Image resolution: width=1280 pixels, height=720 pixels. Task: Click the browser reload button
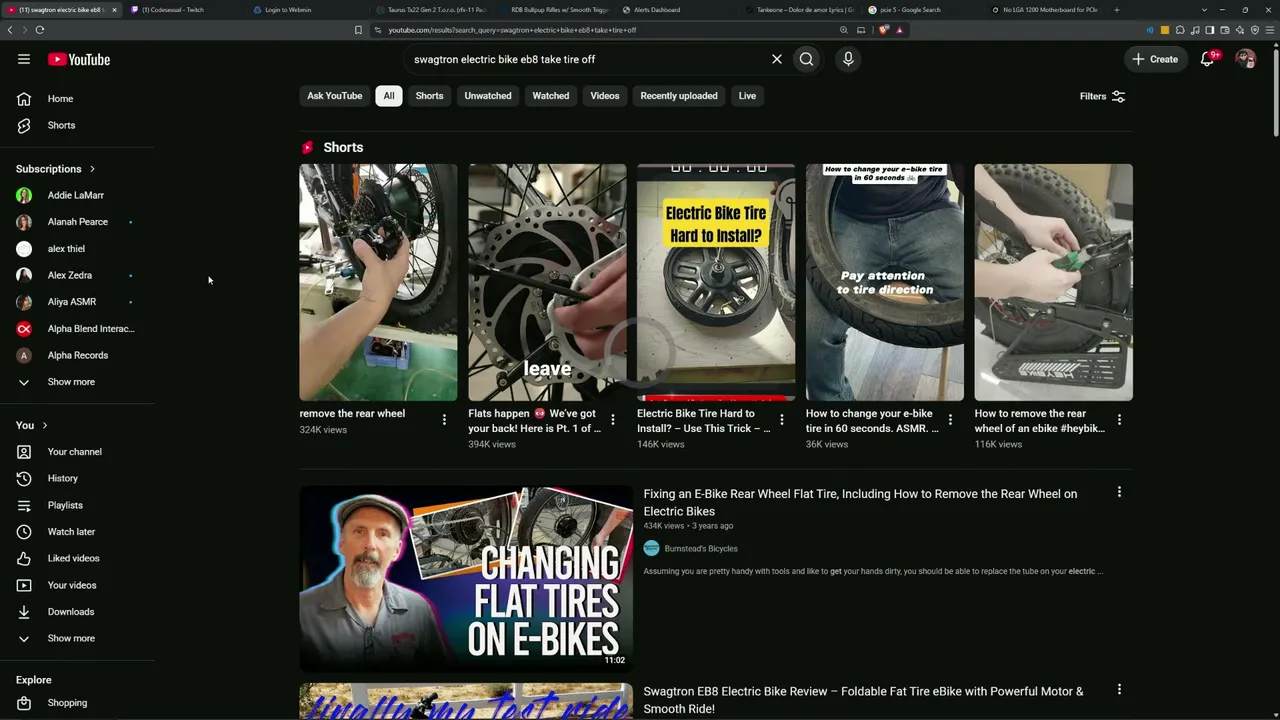39,30
